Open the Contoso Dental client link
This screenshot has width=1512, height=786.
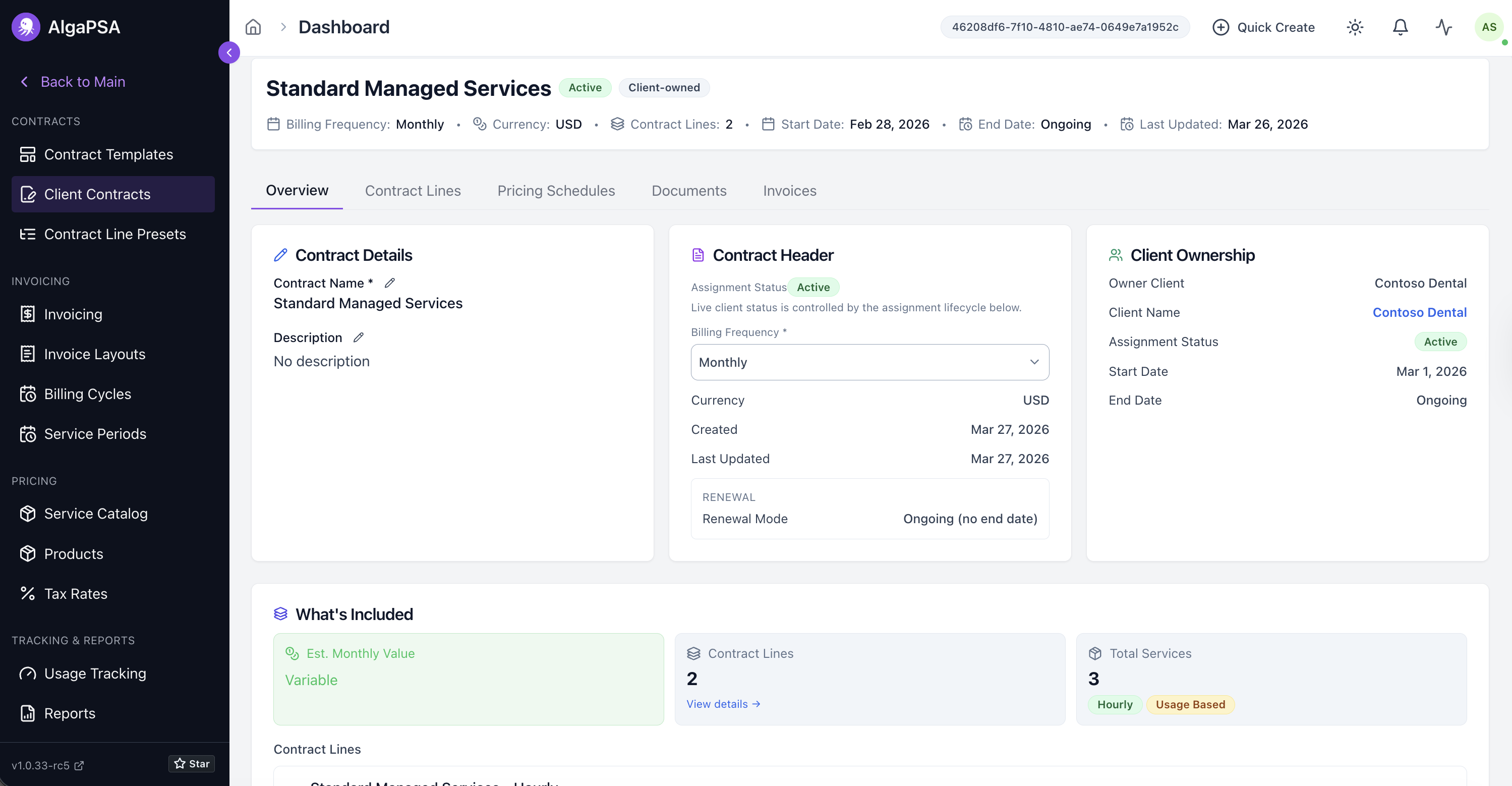[x=1419, y=312]
